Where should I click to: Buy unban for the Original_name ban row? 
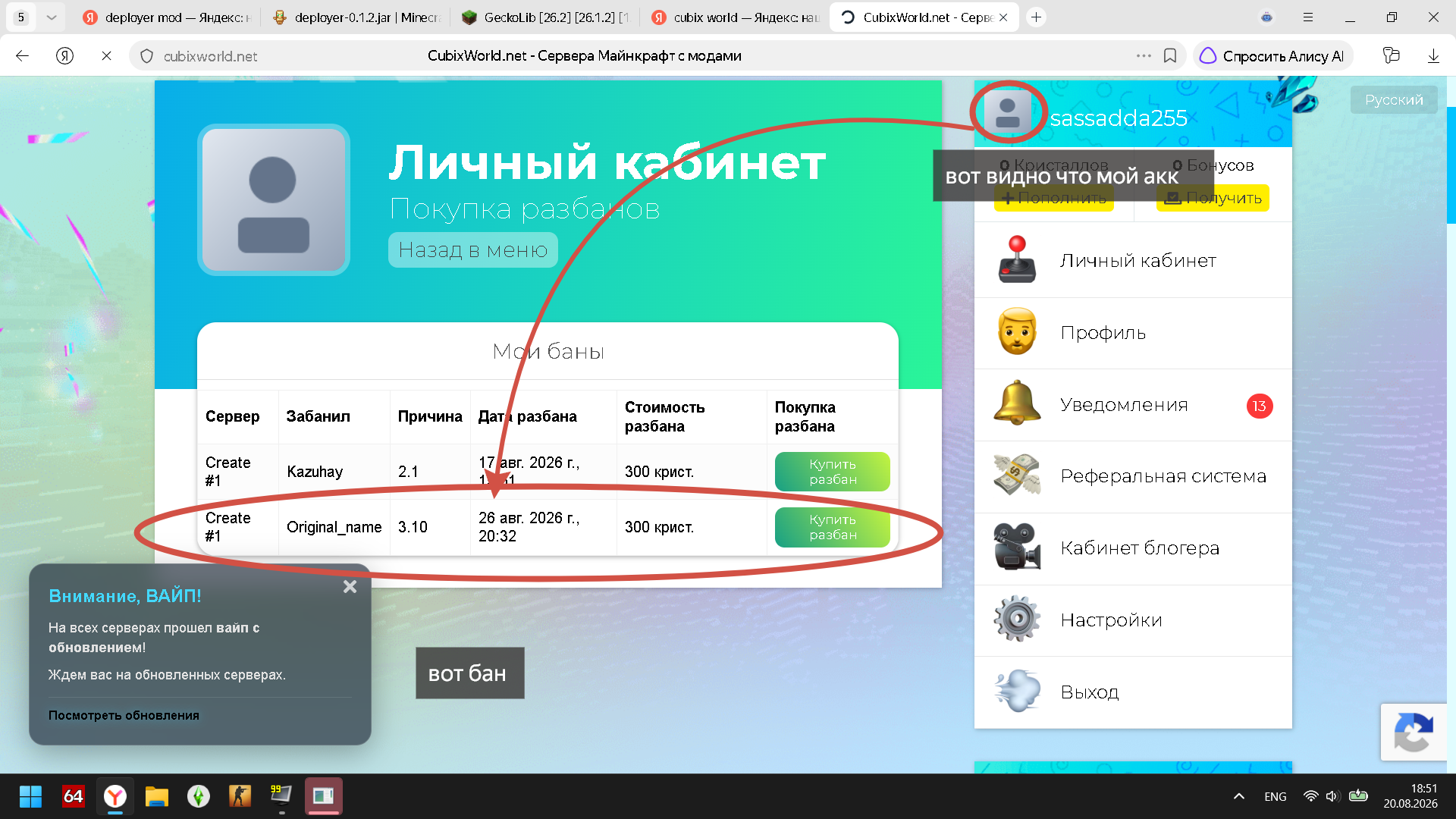tap(832, 526)
